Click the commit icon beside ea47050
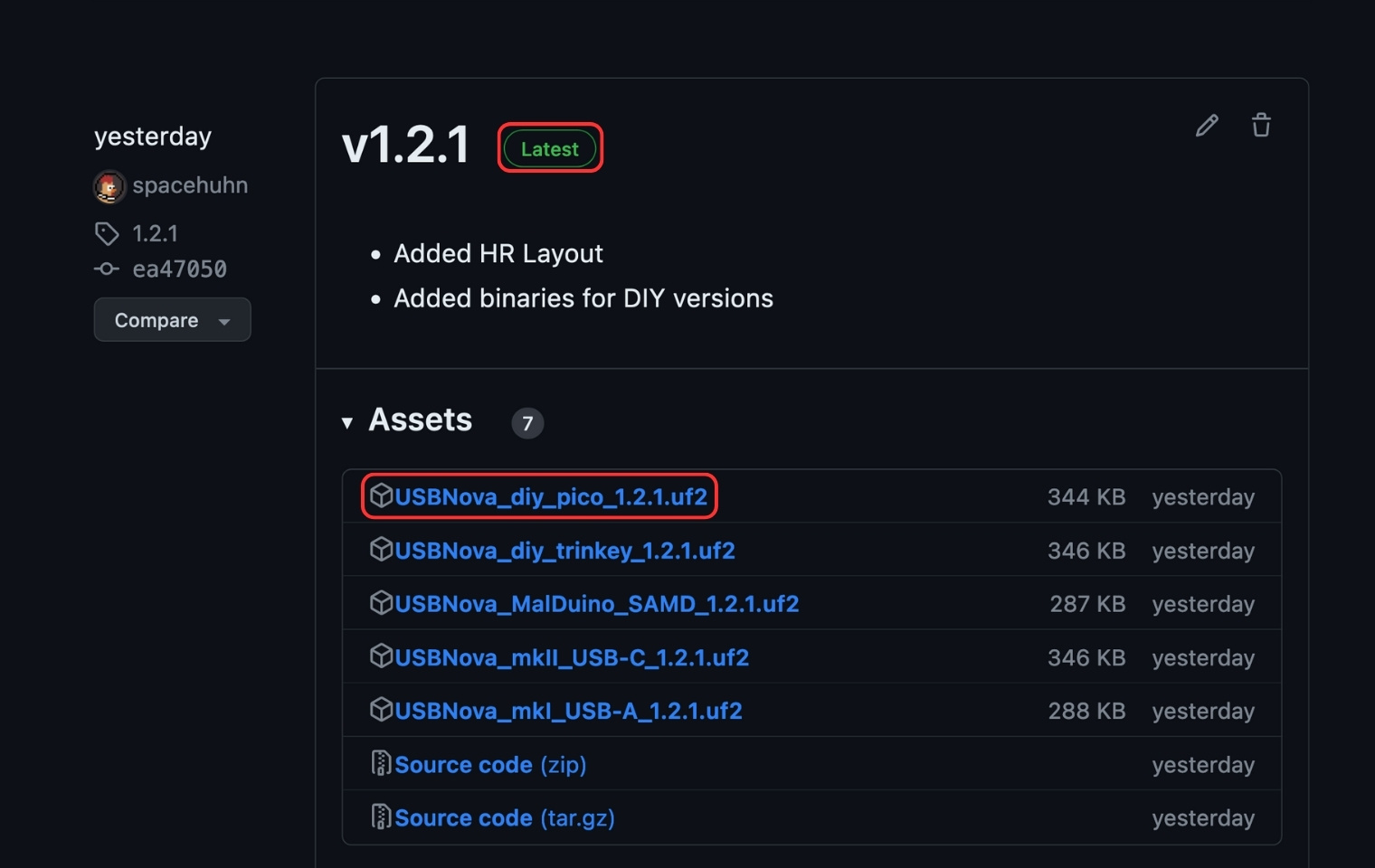The height and width of the screenshot is (868, 1375). [x=107, y=269]
